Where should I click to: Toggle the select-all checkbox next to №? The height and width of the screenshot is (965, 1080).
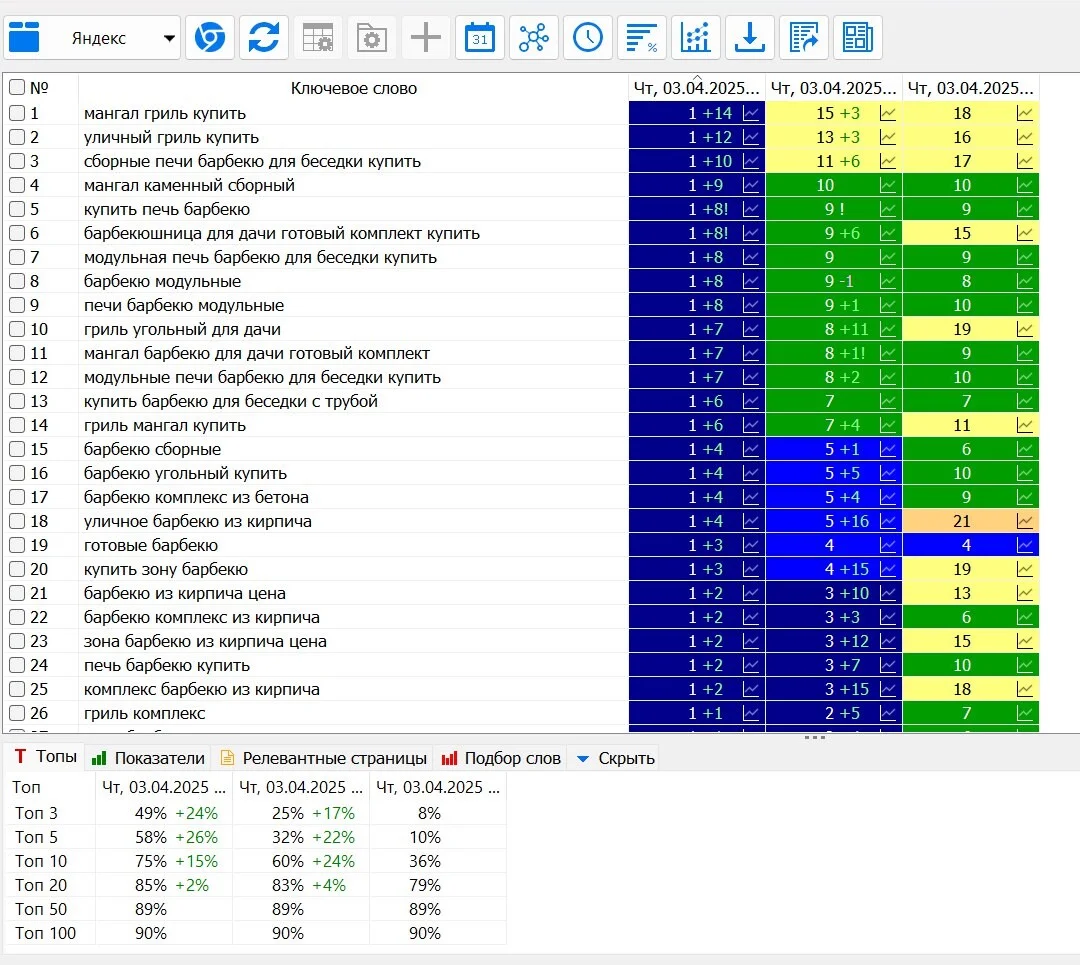[x=17, y=87]
